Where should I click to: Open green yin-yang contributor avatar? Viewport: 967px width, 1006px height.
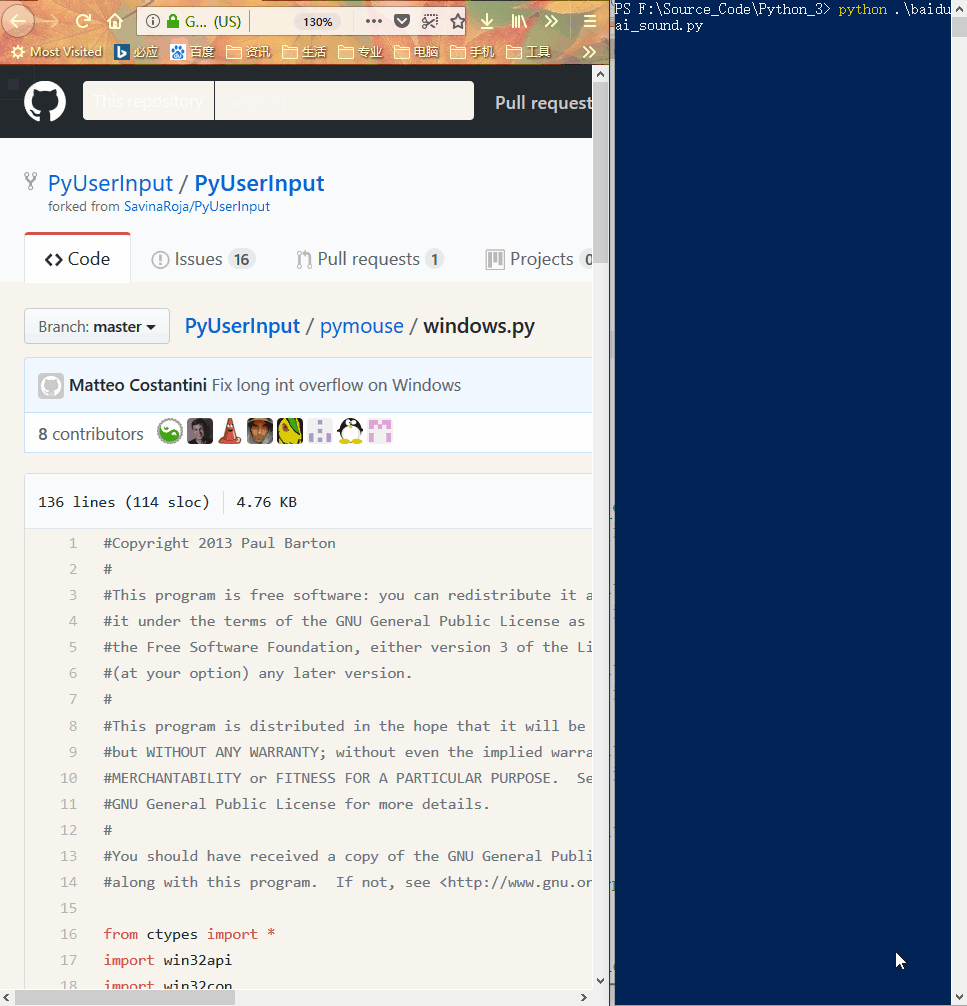tap(170, 431)
